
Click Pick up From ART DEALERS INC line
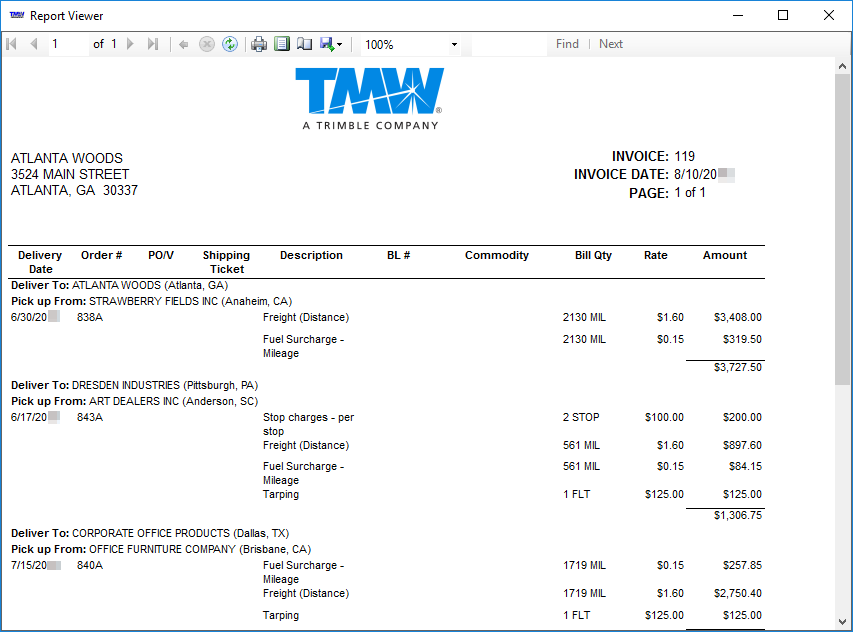(x=134, y=401)
